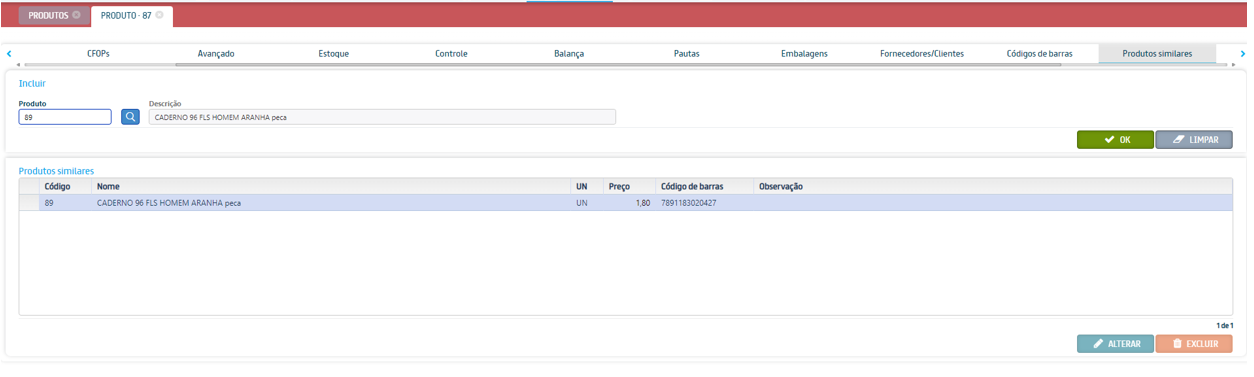Image resolution: width=1254 pixels, height=377 pixels.
Task: Go to Códigos de barras tab
Action: coord(1040,54)
